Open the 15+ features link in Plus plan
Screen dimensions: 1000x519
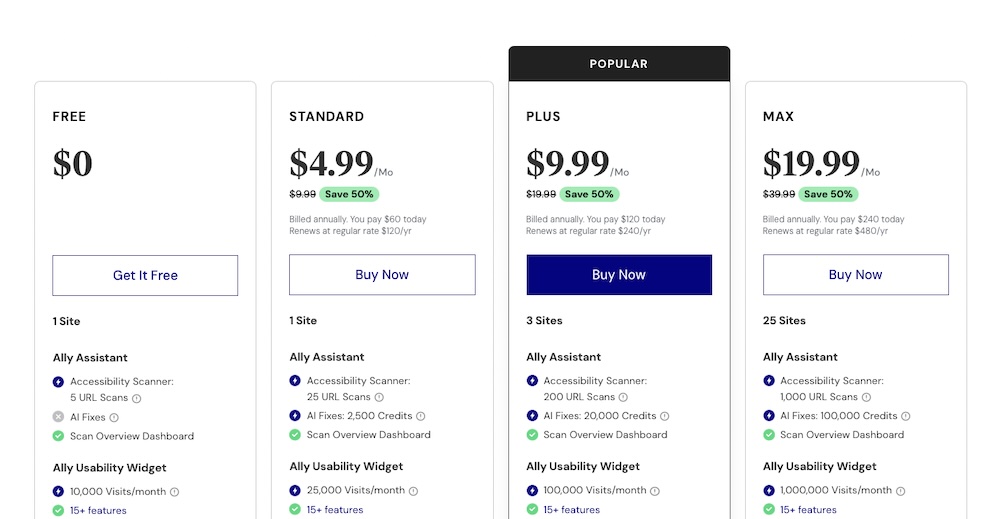click(x=571, y=510)
